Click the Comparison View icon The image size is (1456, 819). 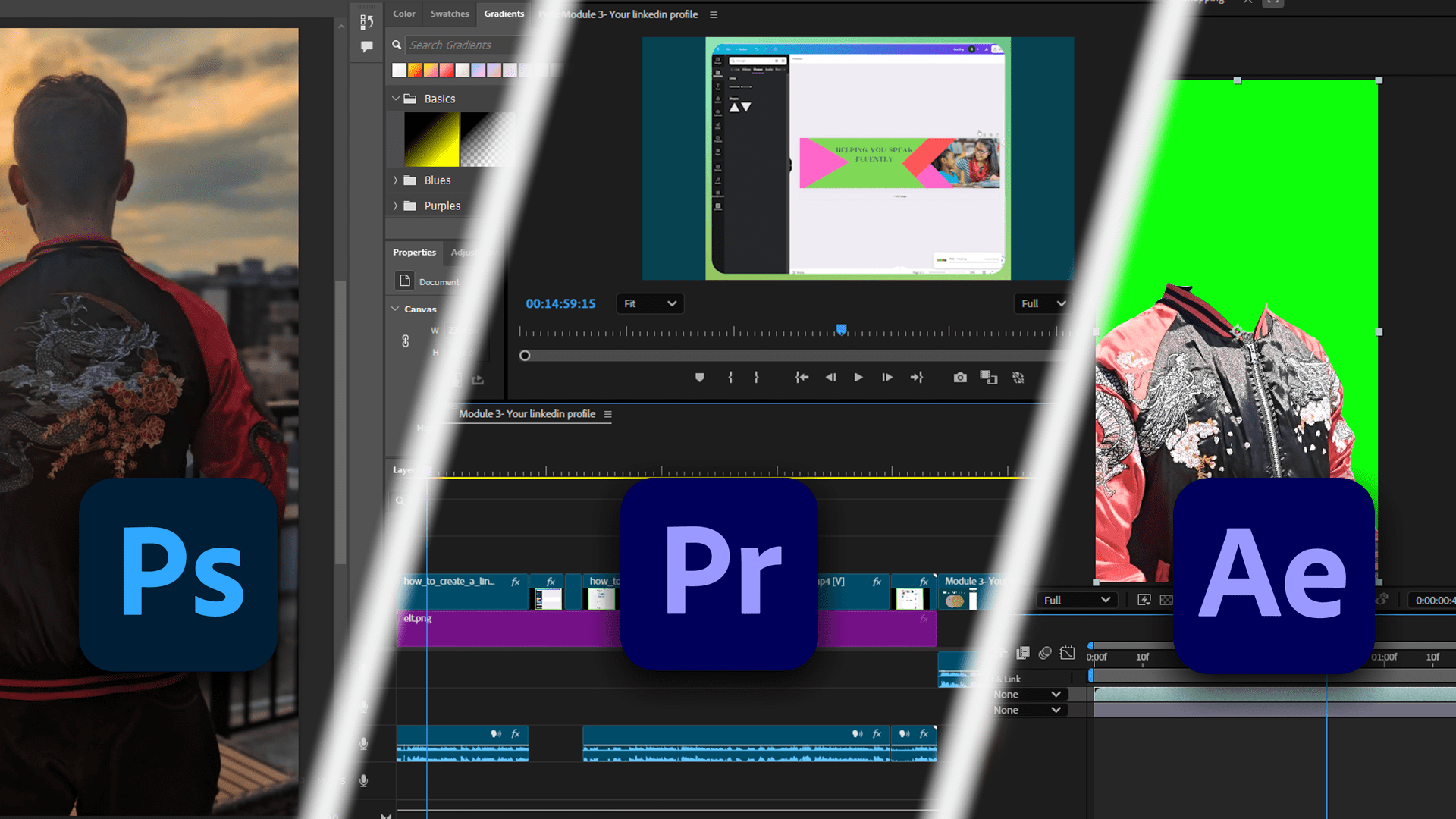coord(989,378)
